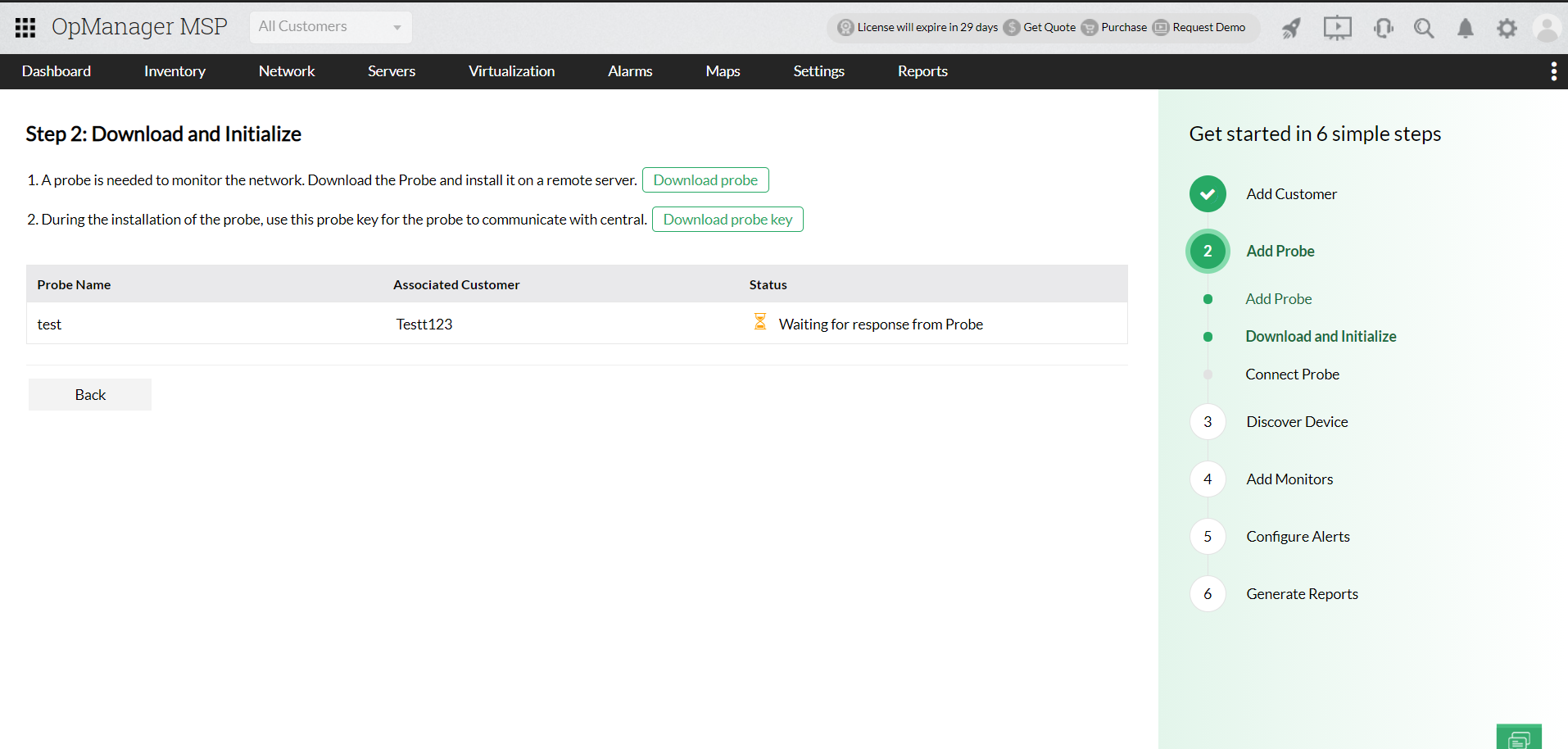Open the user profile avatar

(1546, 28)
